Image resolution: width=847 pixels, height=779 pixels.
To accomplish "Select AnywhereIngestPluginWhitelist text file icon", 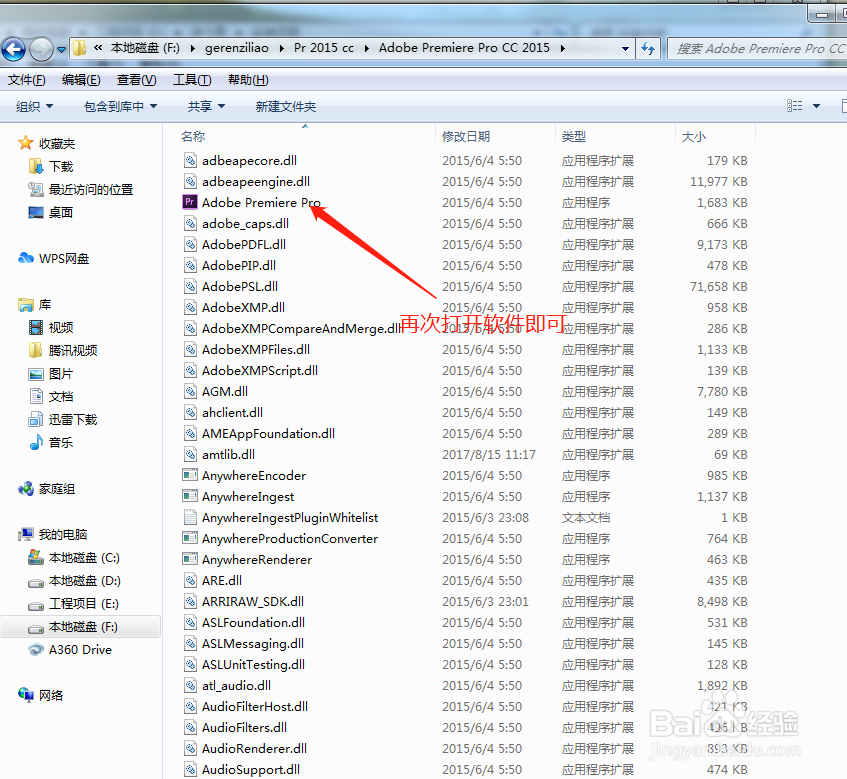I will [190, 518].
